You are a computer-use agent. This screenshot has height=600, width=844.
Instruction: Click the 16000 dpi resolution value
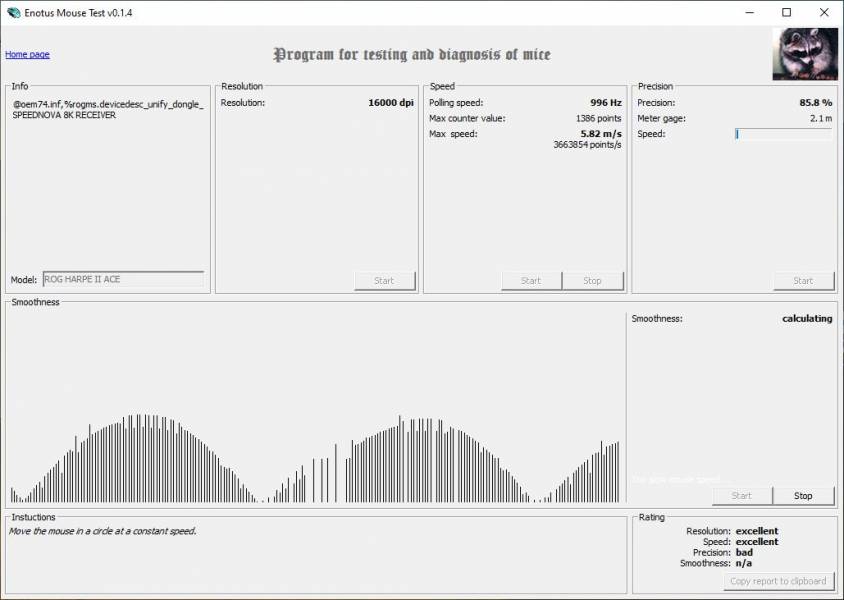coord(390,103)
